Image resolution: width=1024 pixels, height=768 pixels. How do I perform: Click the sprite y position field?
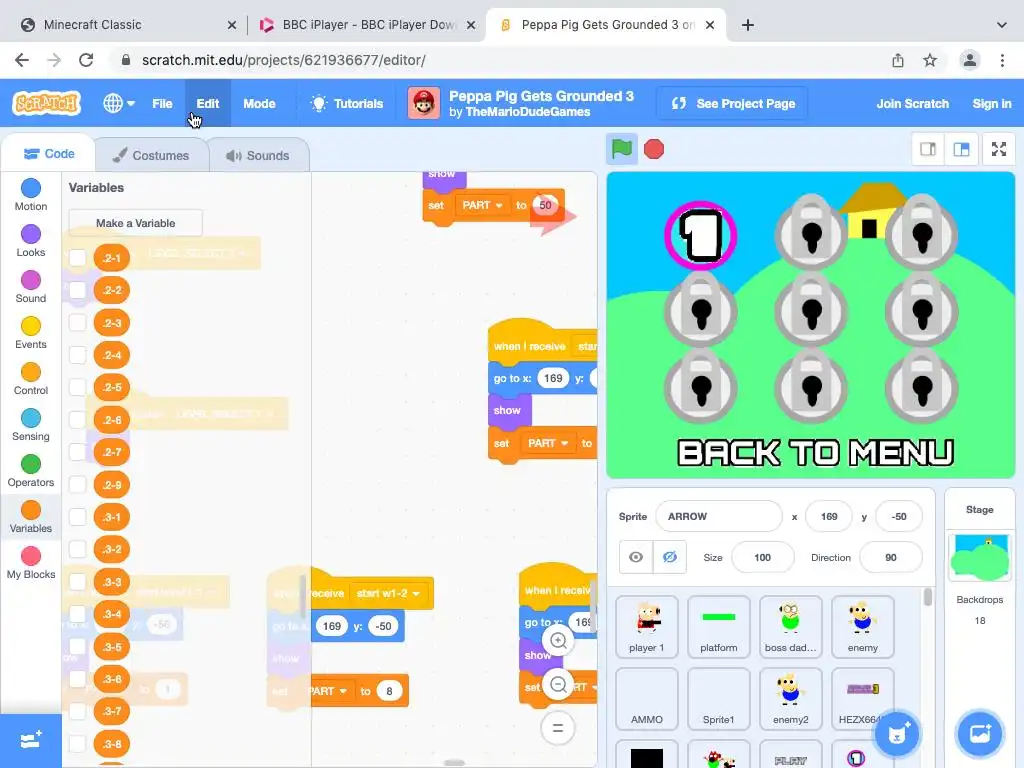(899, 516)
